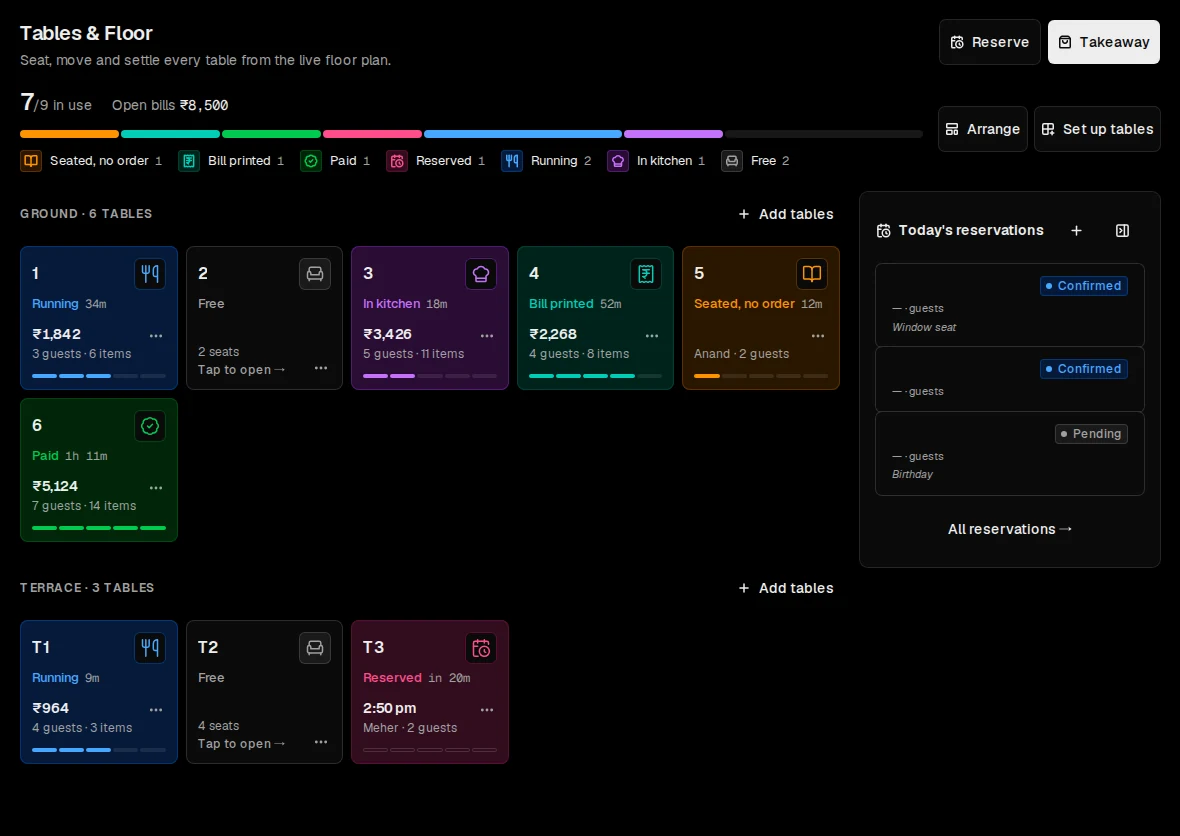This screenshot has width=1180, height=836.
Task: Filter tables by Running status
Action: (x=546, y=161)
